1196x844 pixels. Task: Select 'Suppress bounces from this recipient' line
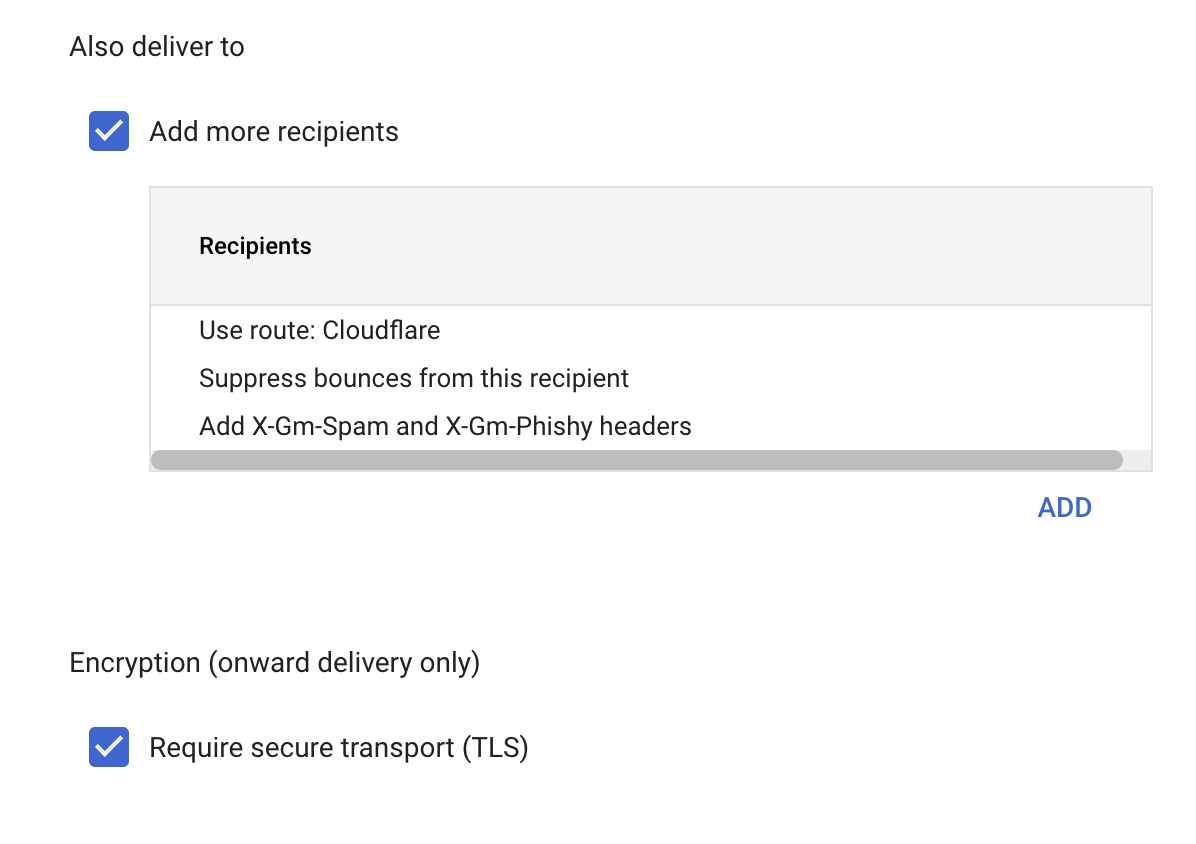click(x=414, y=379)
